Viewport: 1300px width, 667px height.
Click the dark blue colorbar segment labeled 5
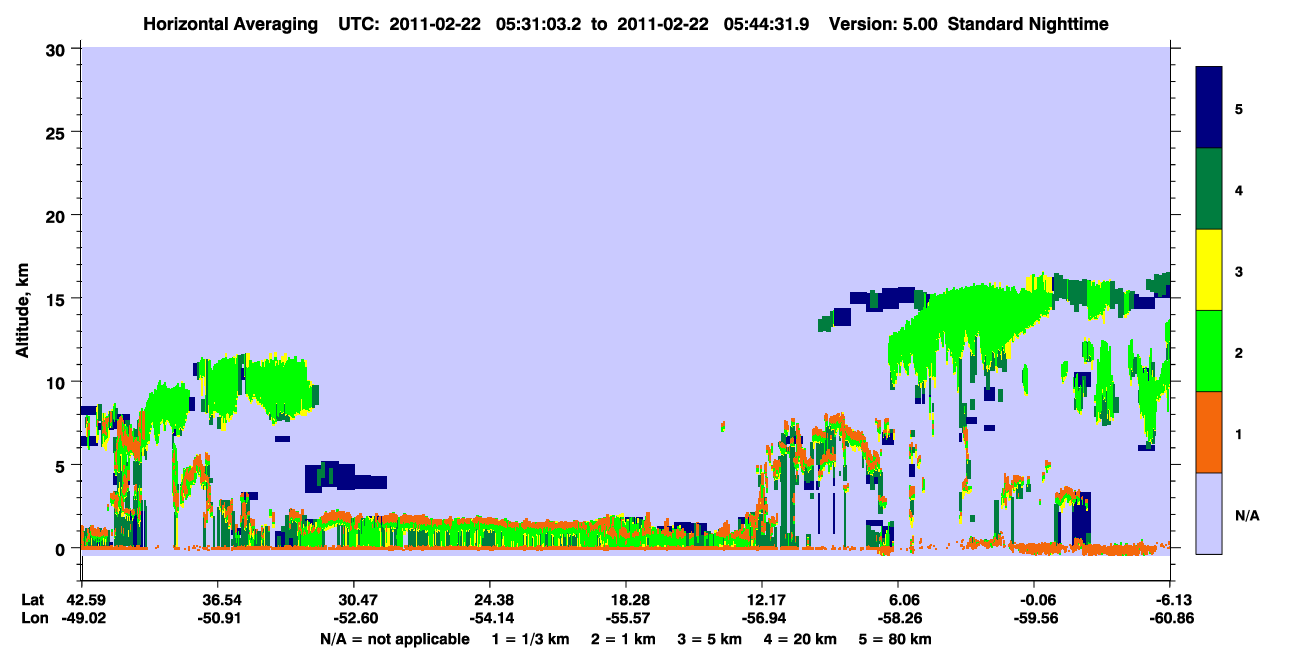pos(1209,108)
